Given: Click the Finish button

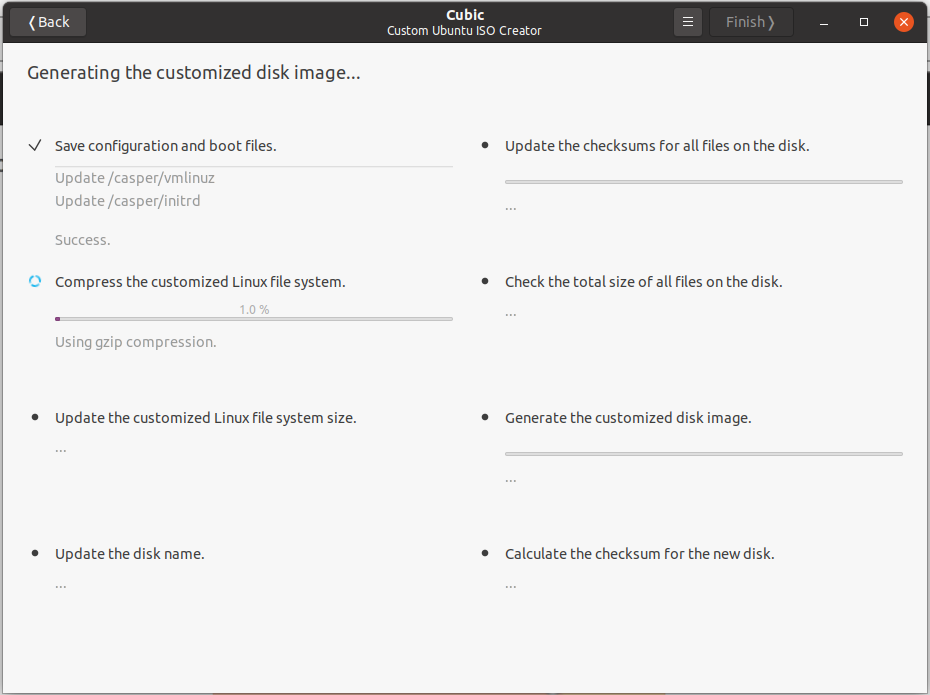Looking at the screenshot, I should (x=750, y=22).
